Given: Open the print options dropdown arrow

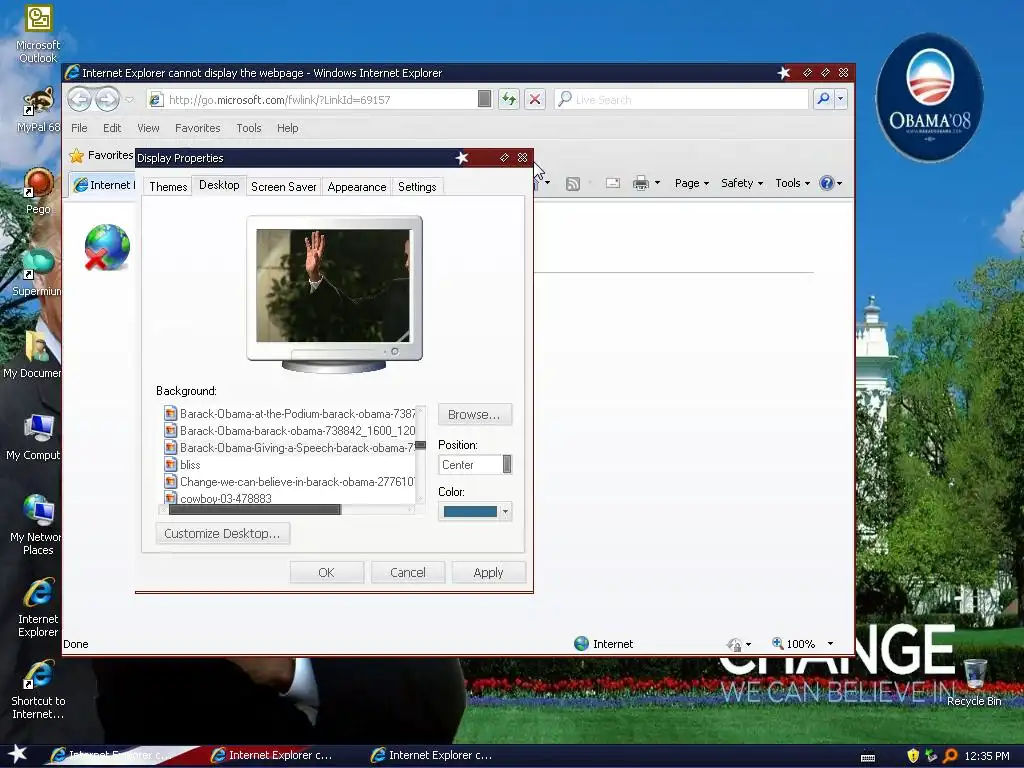Looking at the screenshot, I should tap(658, 184).
